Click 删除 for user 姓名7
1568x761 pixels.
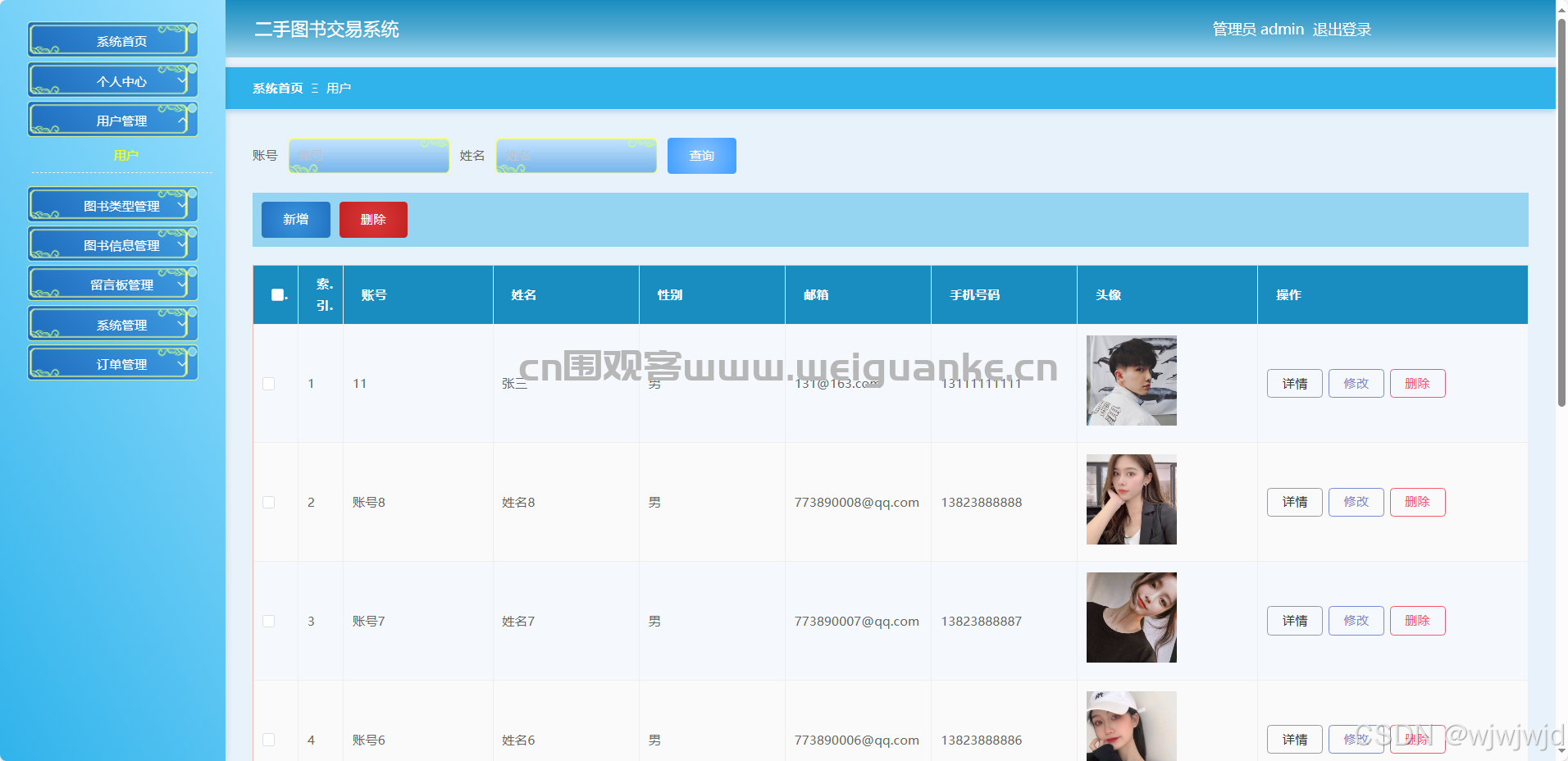pyautogui.click(x=1418, y=621)
